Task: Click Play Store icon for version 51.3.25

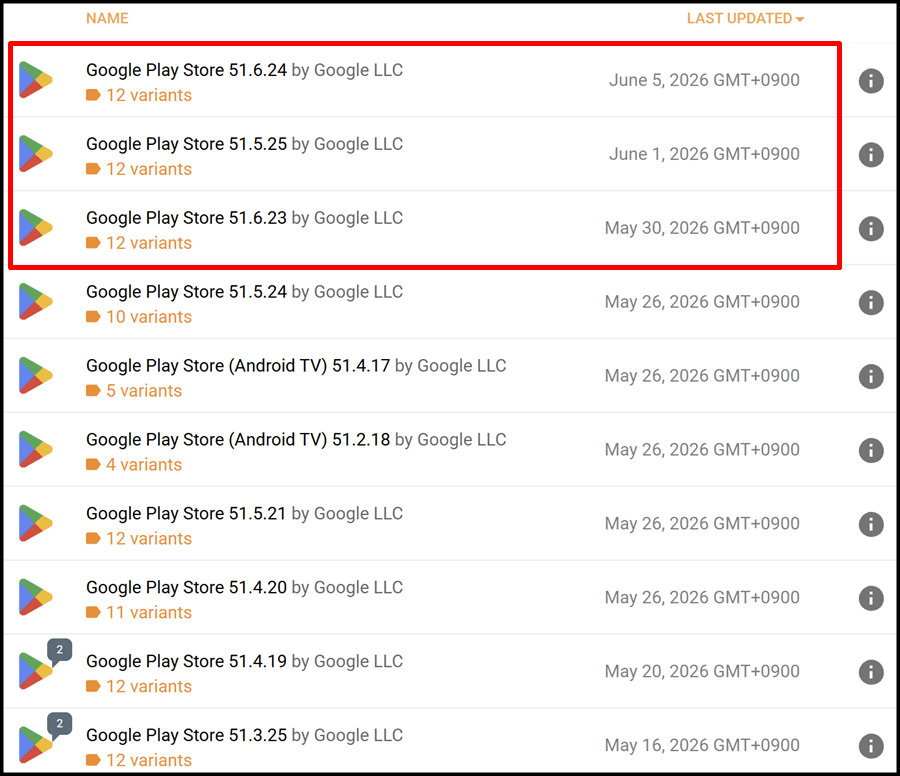Action: [36, 745]
